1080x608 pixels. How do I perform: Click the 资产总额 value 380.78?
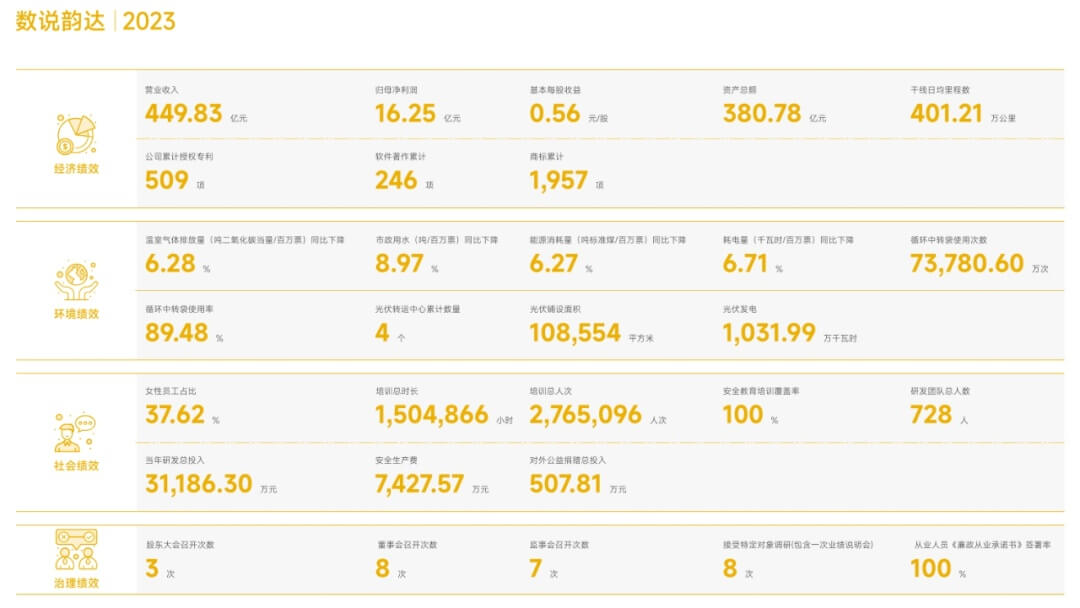761,114
